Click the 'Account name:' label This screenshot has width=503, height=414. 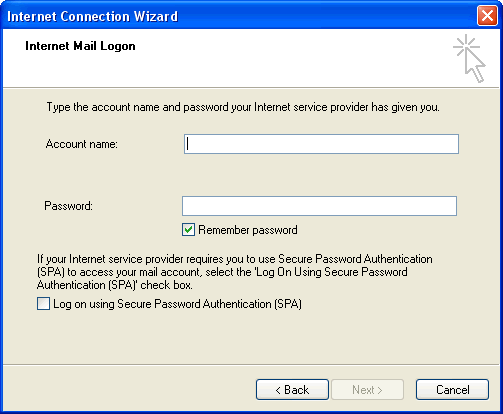(x=82, y=144)
